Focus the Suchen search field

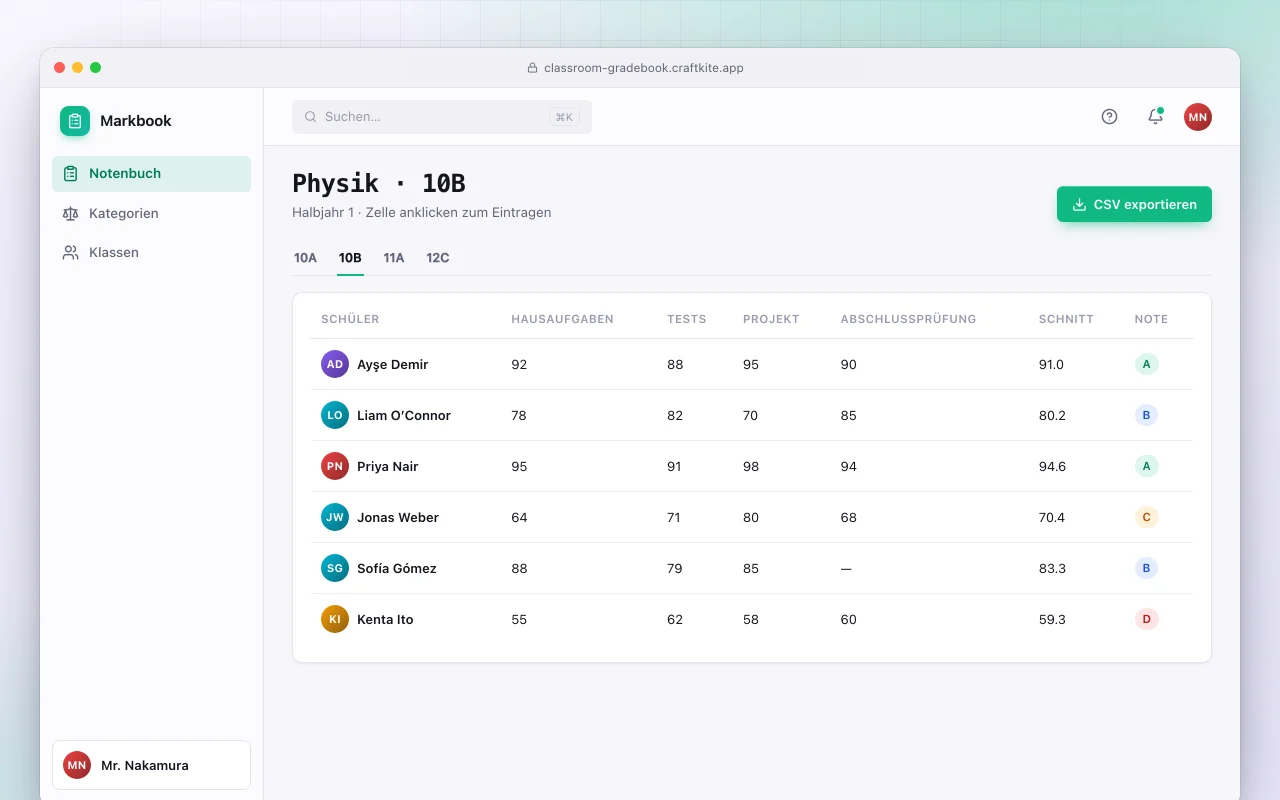click(x=442, y=117)
